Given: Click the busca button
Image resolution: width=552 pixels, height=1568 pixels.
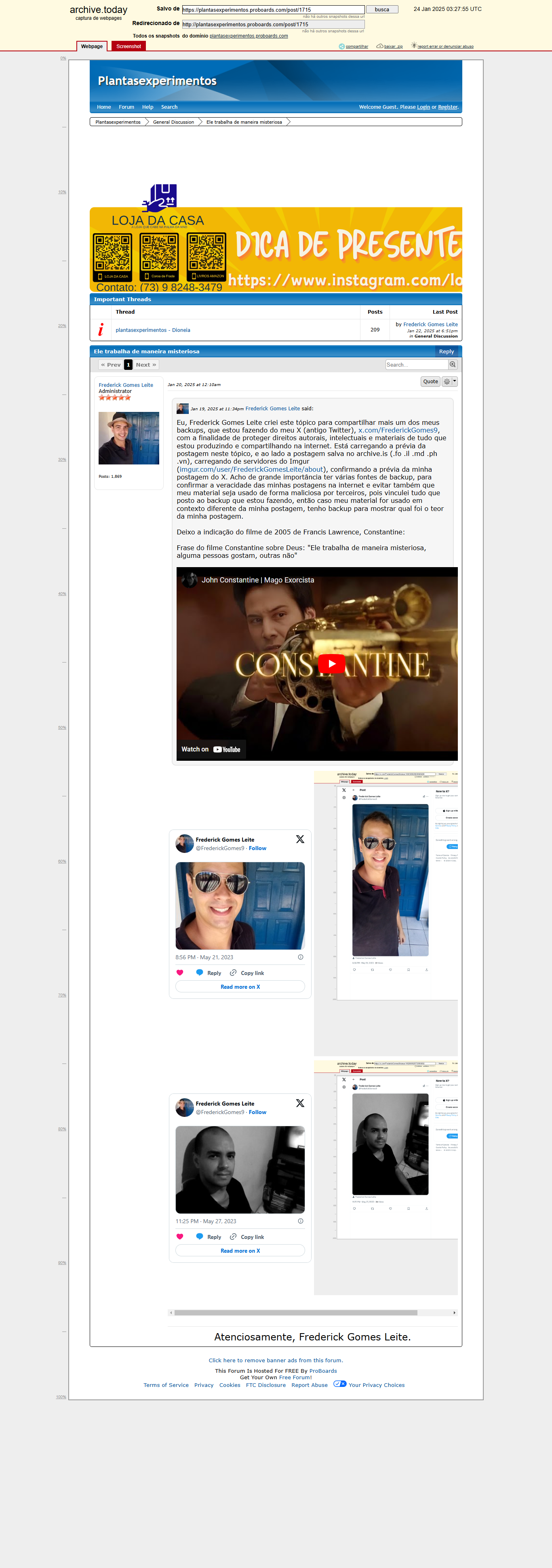Looking at the screenshot, I should (382, 9).
